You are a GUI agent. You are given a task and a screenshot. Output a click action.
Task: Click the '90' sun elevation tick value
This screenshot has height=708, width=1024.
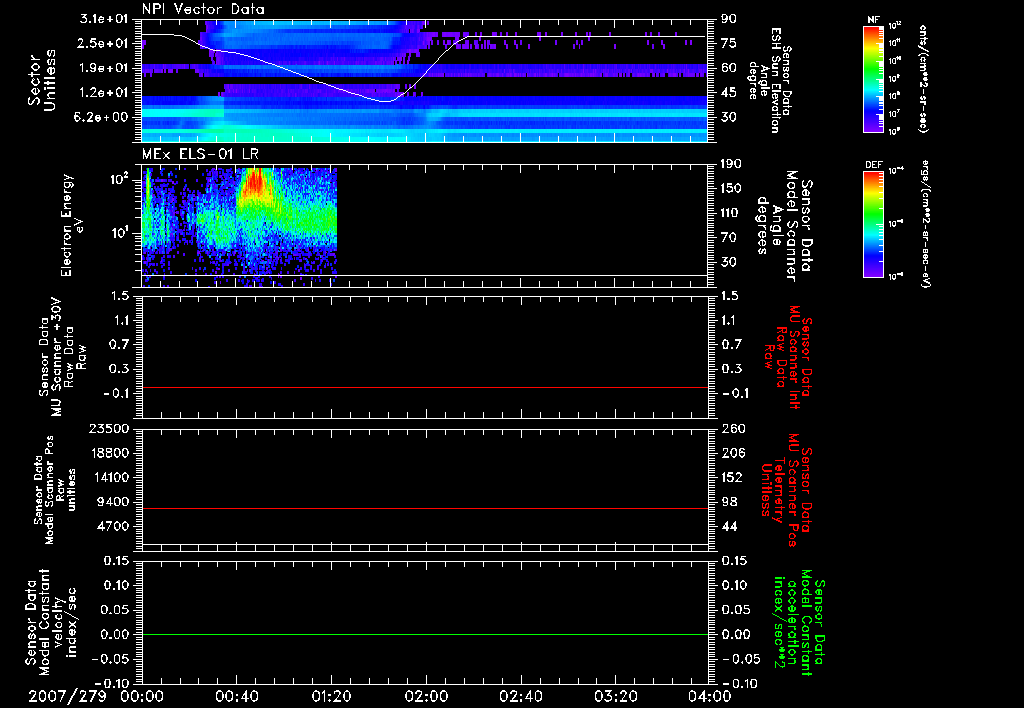point(728,19)
